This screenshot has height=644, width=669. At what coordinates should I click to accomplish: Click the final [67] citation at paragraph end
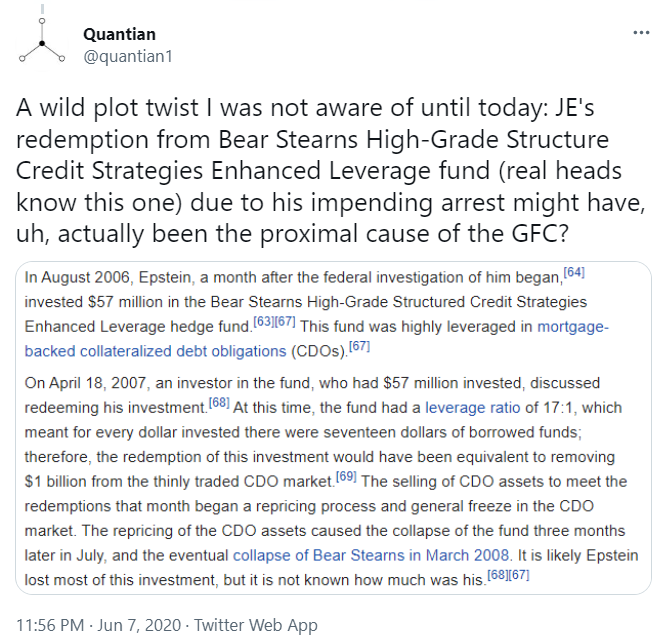[518, 574]
